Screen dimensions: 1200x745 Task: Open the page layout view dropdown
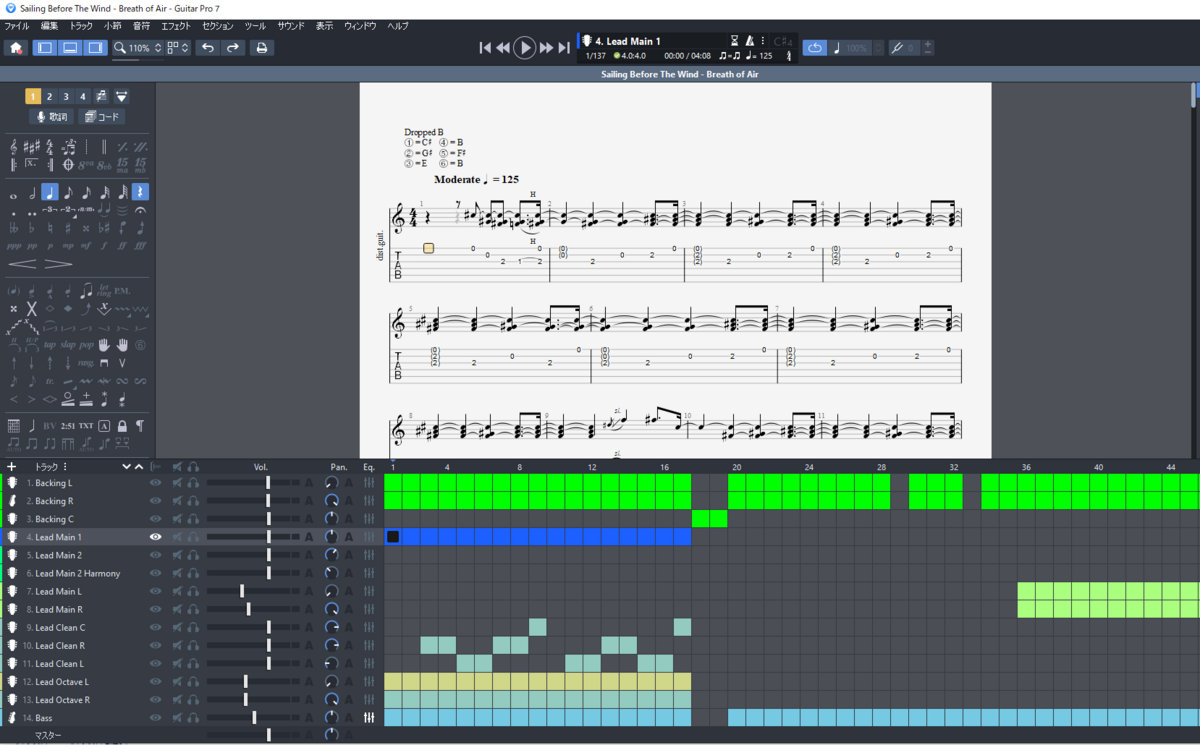click(178, 47)
